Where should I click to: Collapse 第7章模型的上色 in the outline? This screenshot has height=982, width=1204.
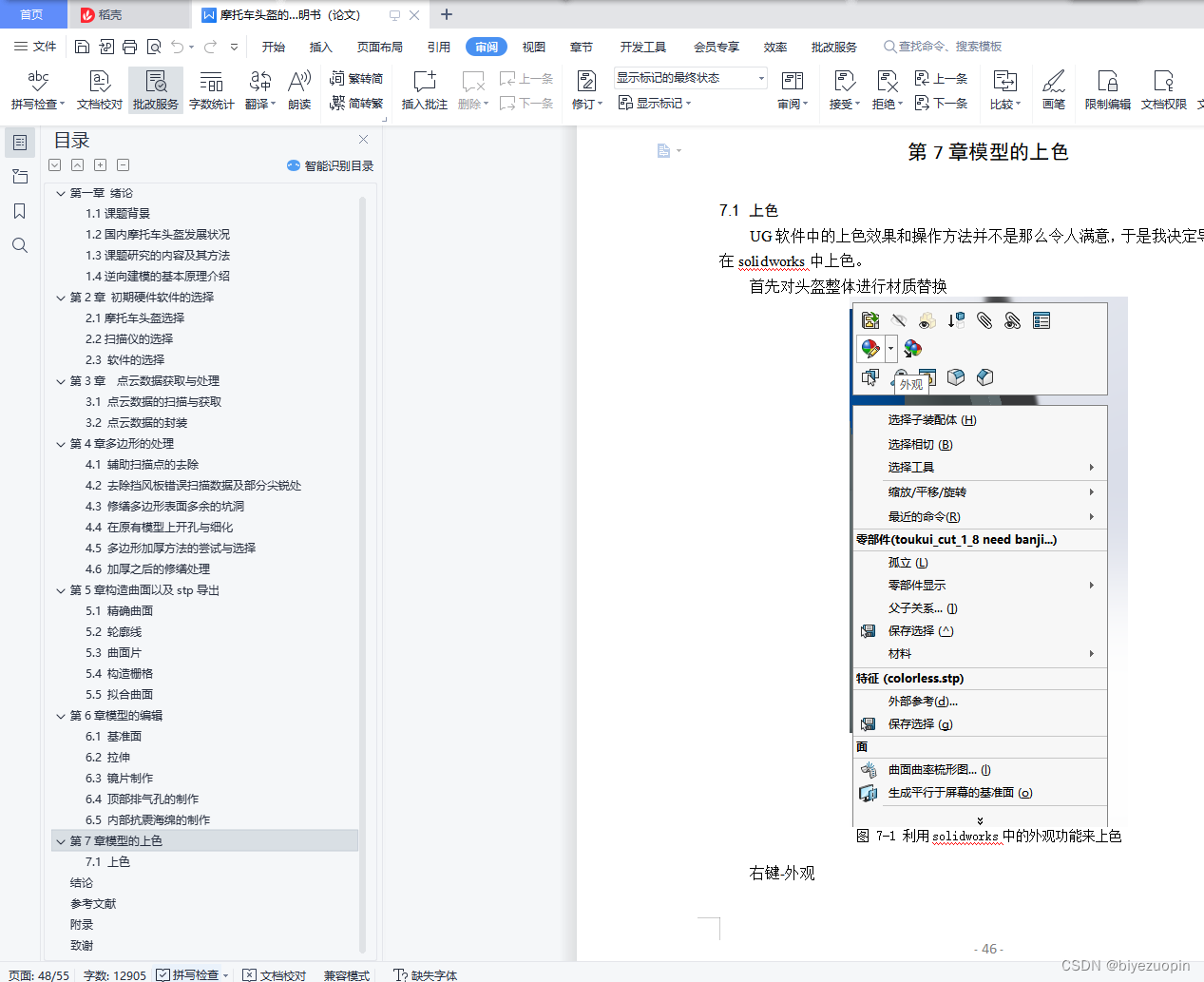(x=61, y=840)
